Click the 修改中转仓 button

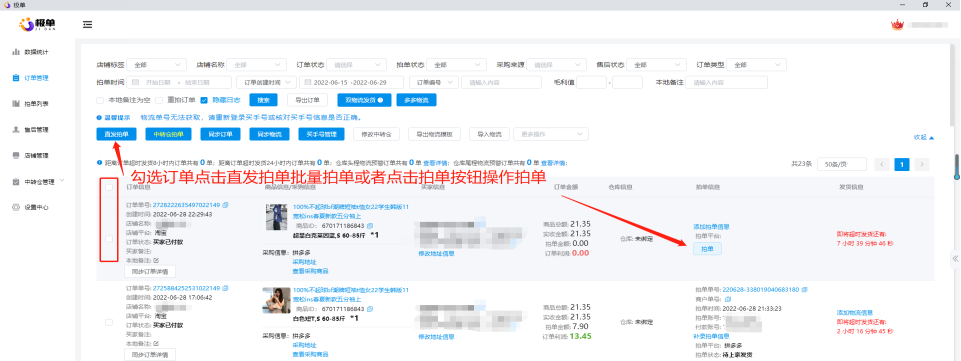377,134
